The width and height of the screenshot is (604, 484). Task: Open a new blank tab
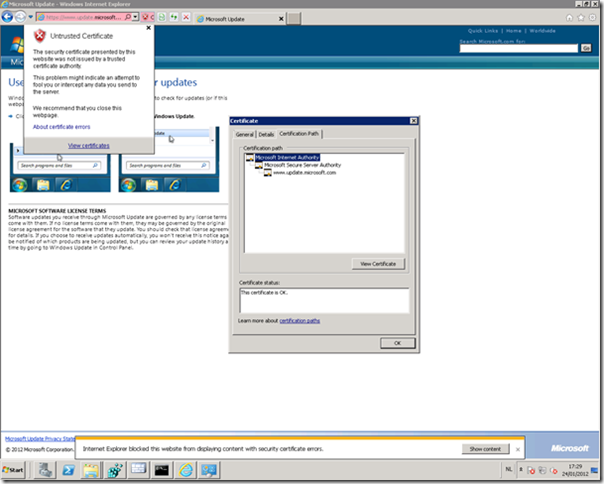294,18
